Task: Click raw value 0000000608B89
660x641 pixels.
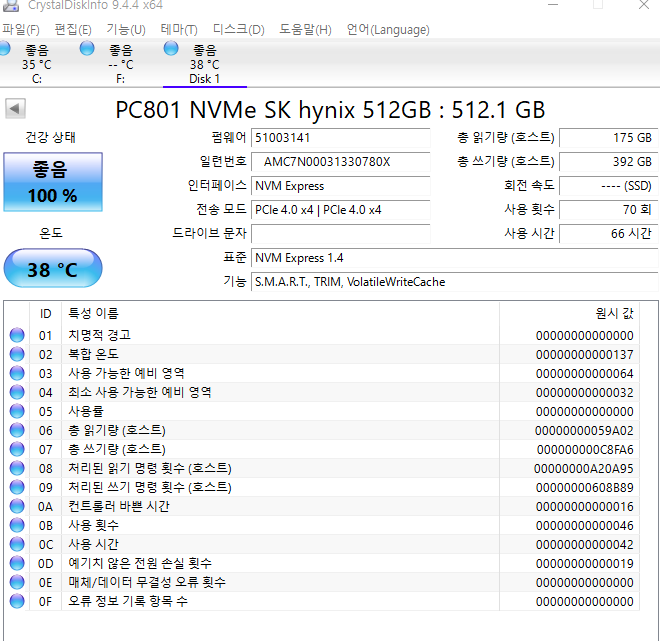Action: tap(585, 488)
